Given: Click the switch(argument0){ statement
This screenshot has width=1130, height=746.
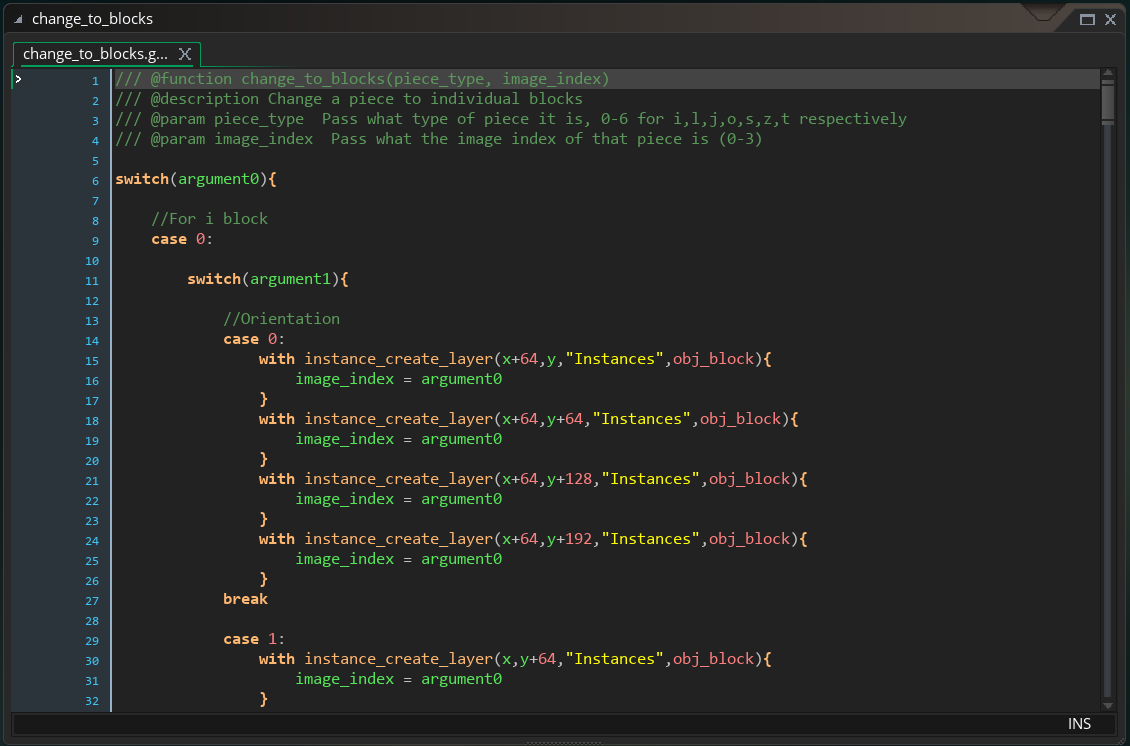Looking at the screenshot, I should point(196,179).
